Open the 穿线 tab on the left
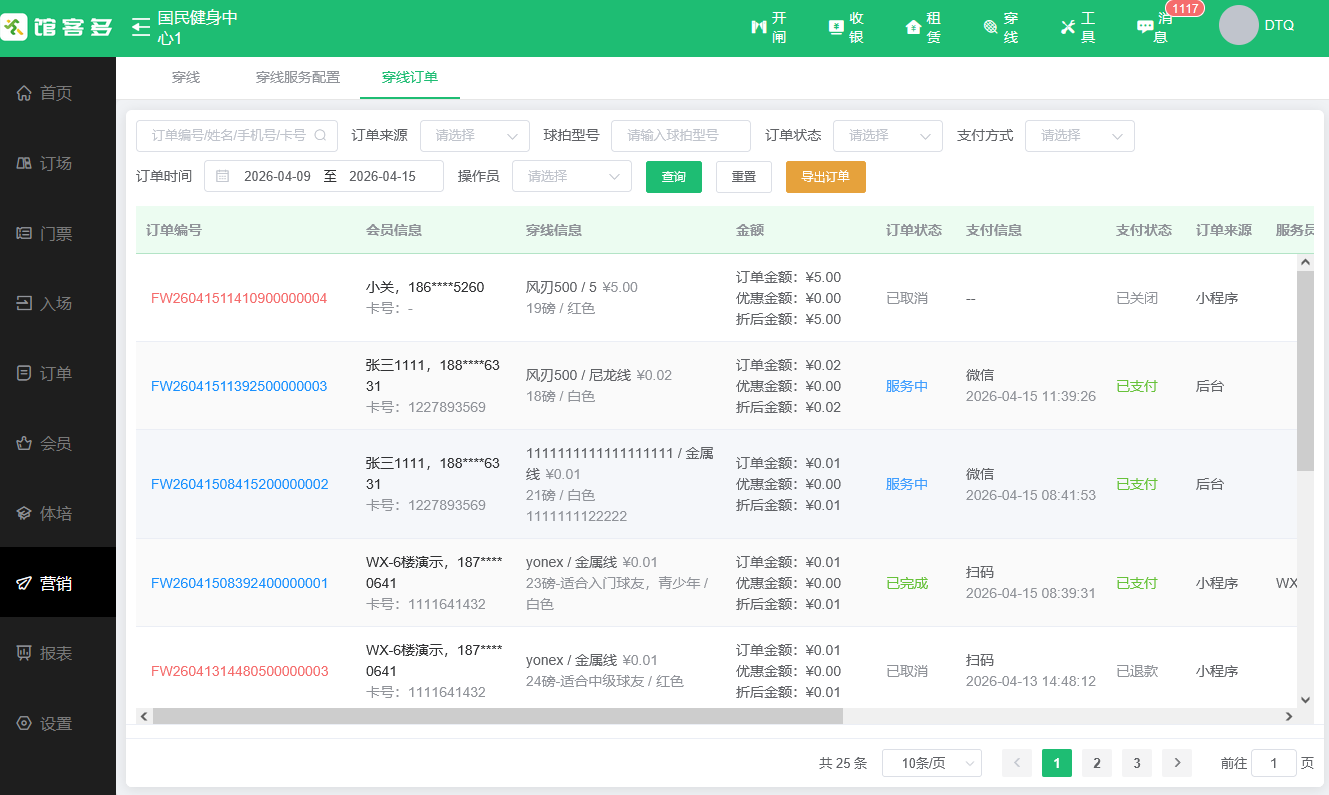The height and width of the screenshot is (795, 1329). point(185,76)
